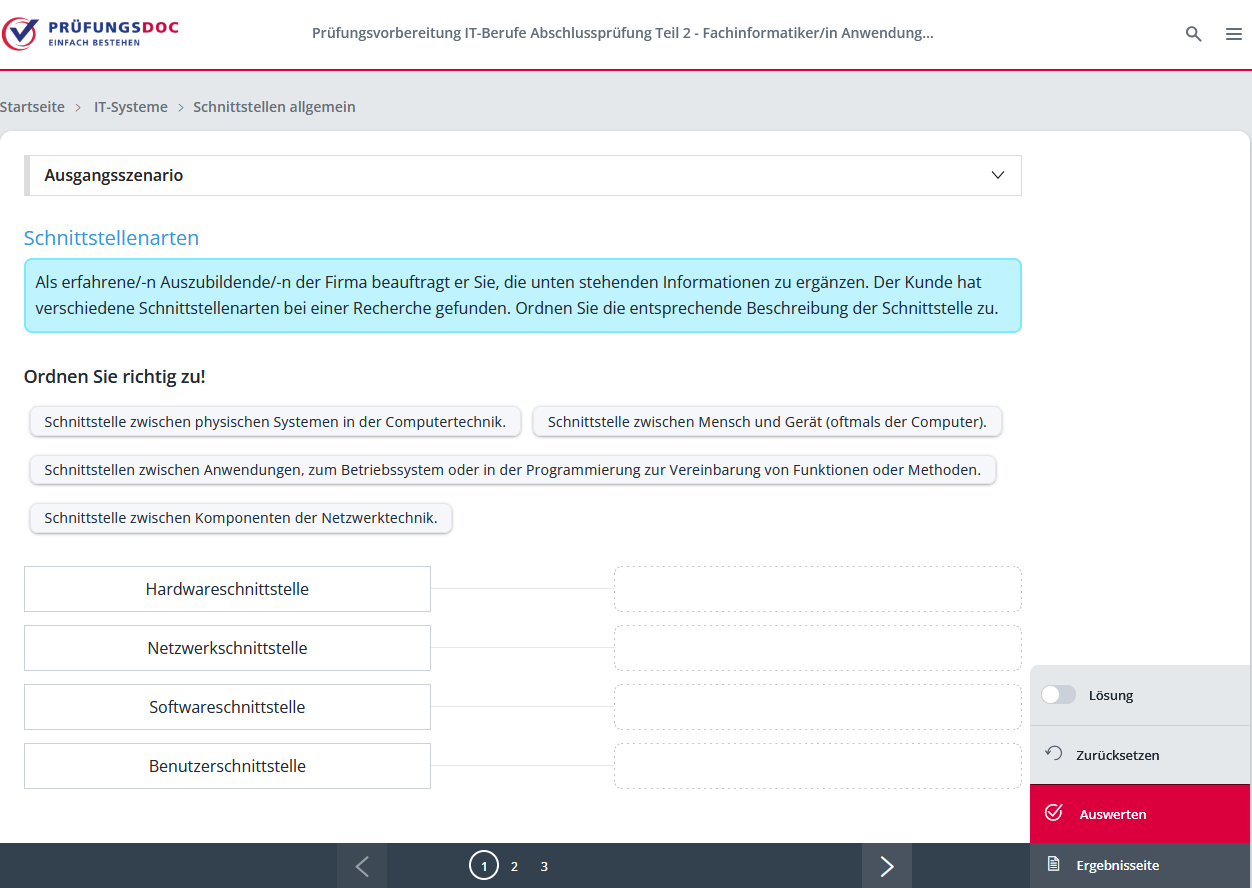
Task: Select the 'Mensch und Gerät' description chip
Action: pyautogui.click(x=767, y=422)
